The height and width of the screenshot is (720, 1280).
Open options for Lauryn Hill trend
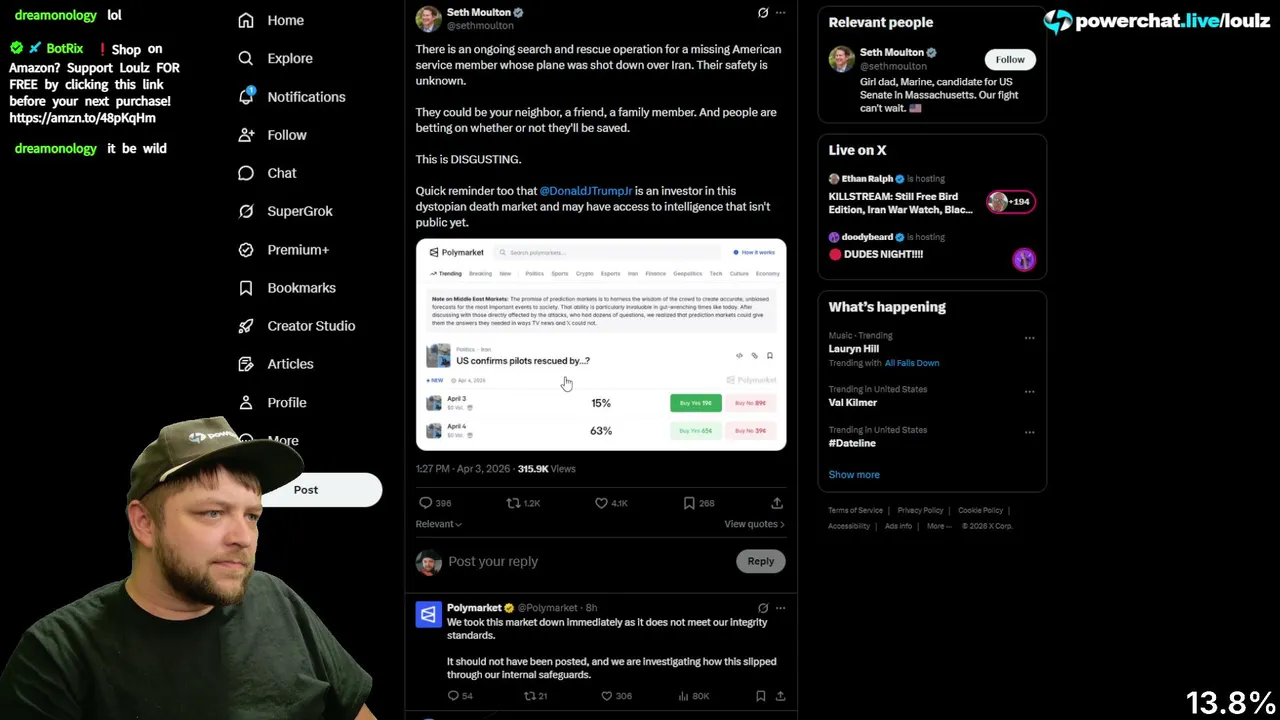click(1029, 338)
